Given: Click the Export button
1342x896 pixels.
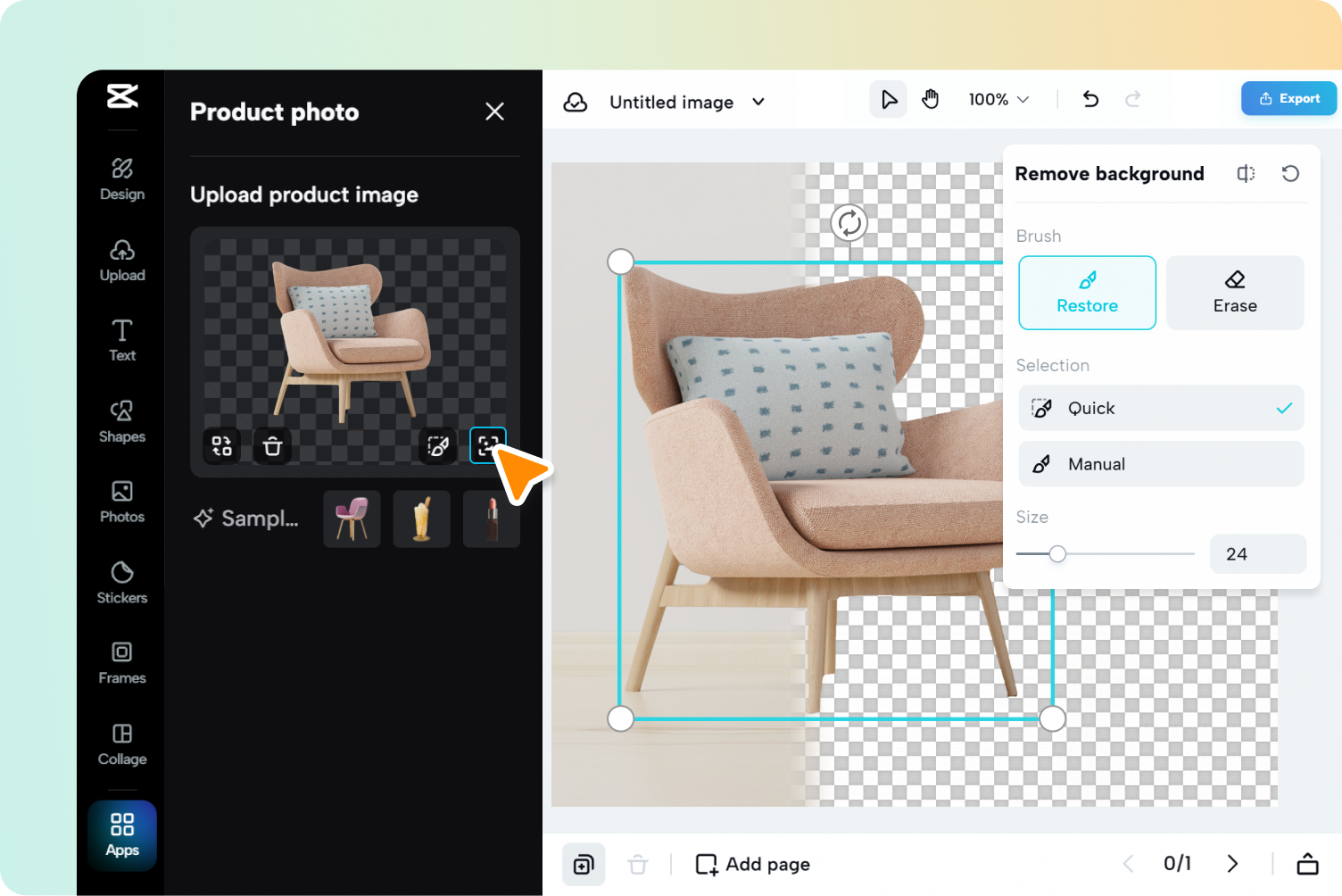Looking at the screenshot, I should pyautogui.click(x=1288, y=98).
